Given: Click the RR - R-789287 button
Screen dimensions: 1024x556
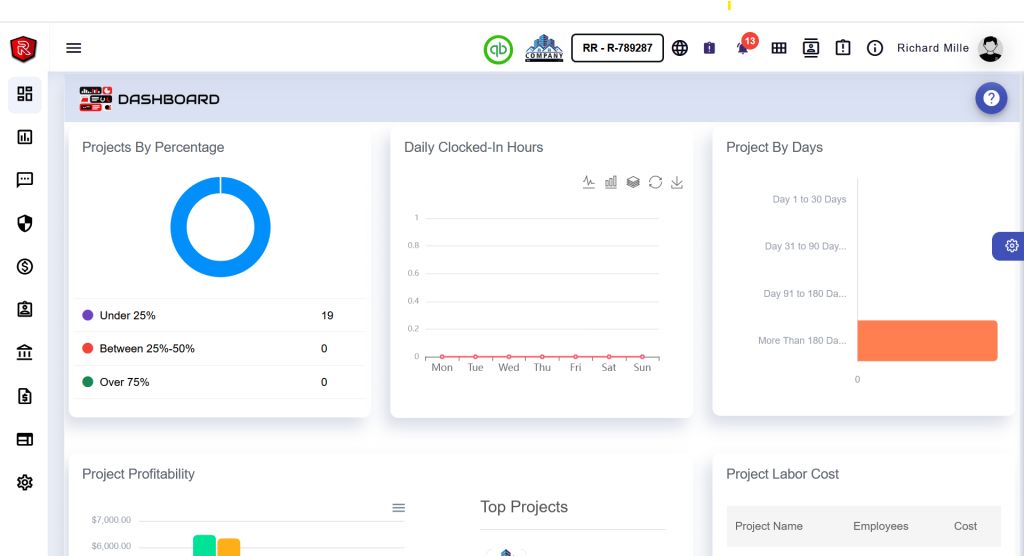Looking at the screenshot, I should tap(617, 48).
